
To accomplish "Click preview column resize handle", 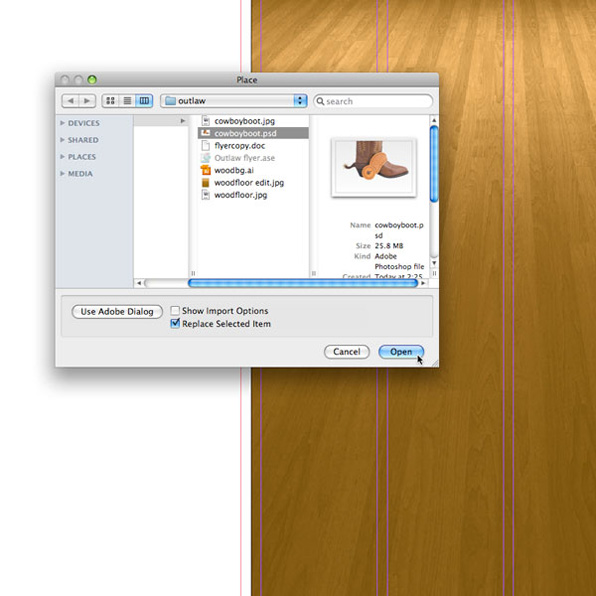I will (434, 273).
